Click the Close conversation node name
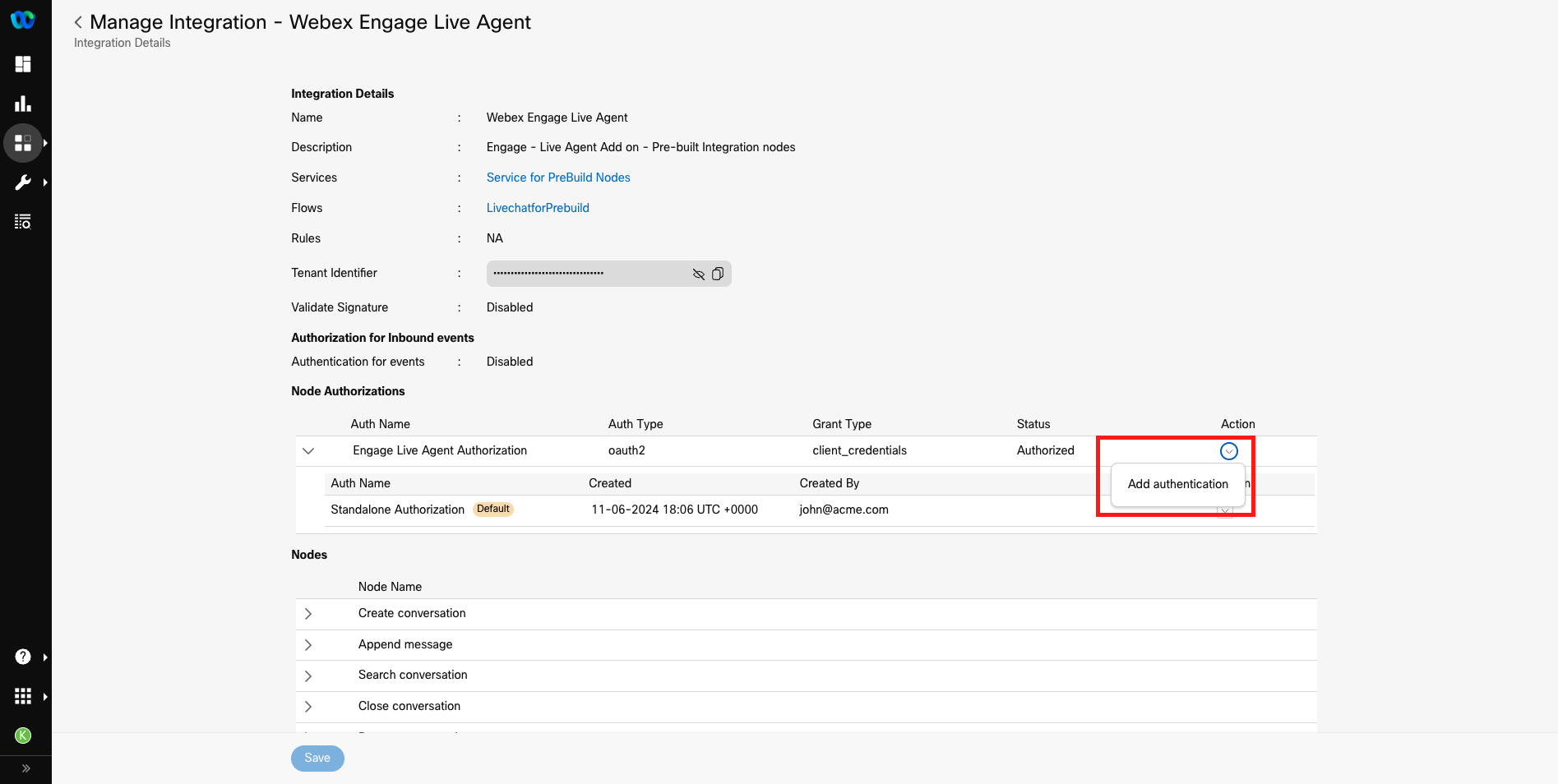 pyautogui.click(x=409, y=706)
